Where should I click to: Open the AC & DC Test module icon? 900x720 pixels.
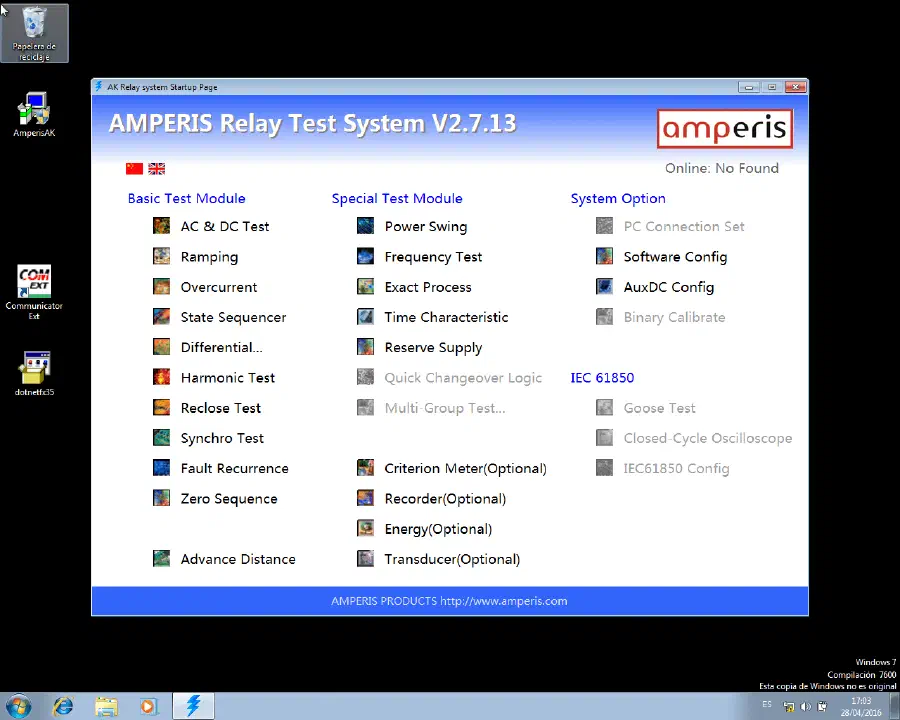(161, 226)
